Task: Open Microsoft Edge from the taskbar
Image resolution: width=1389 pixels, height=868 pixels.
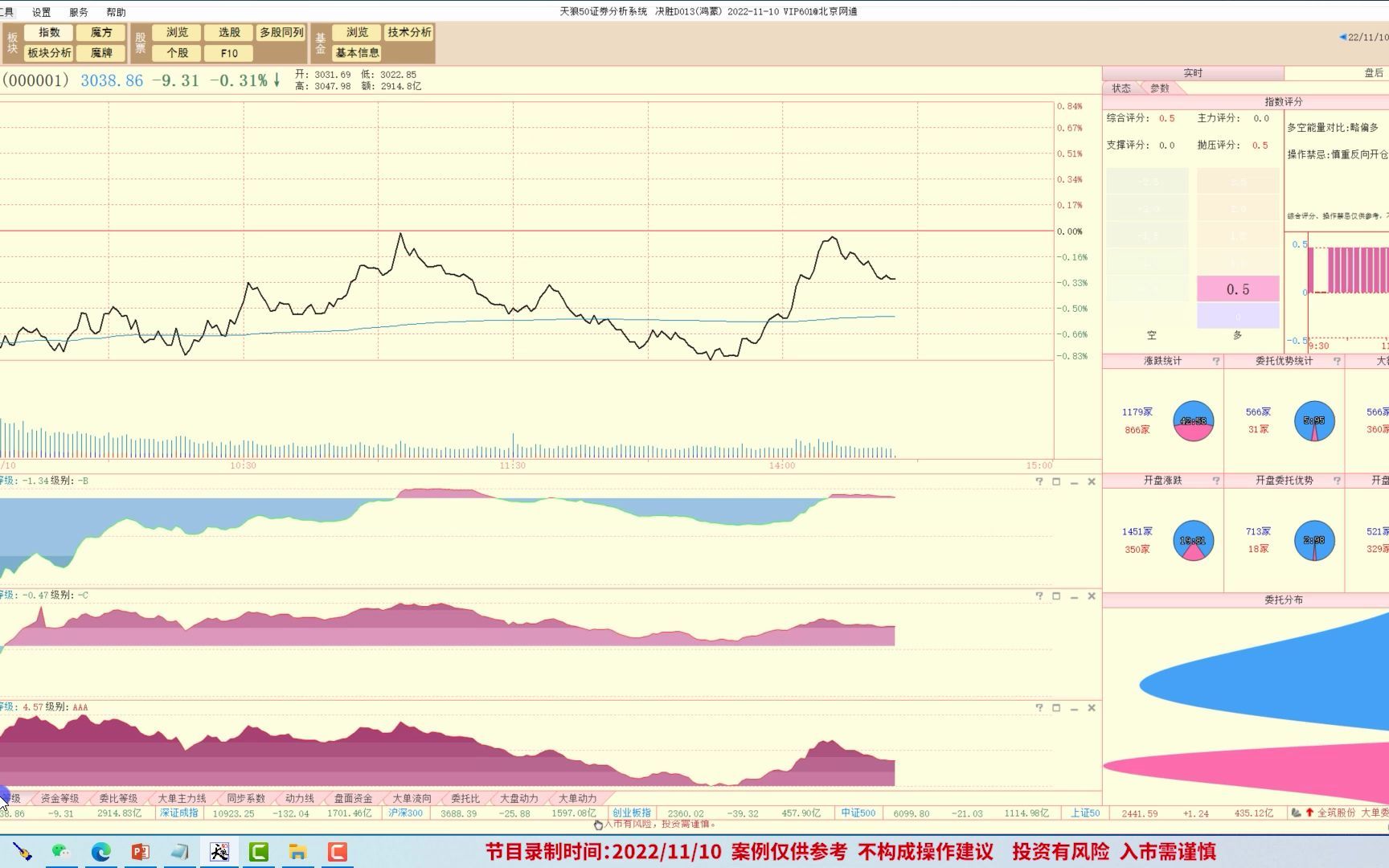Action: 100,852
